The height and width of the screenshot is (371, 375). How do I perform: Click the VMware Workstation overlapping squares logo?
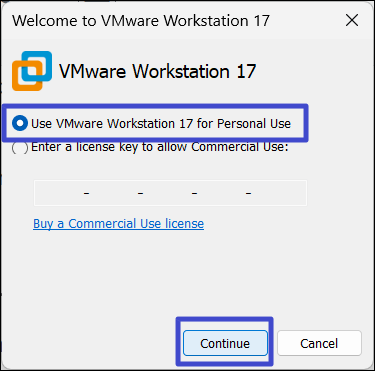tap(32, 71)
